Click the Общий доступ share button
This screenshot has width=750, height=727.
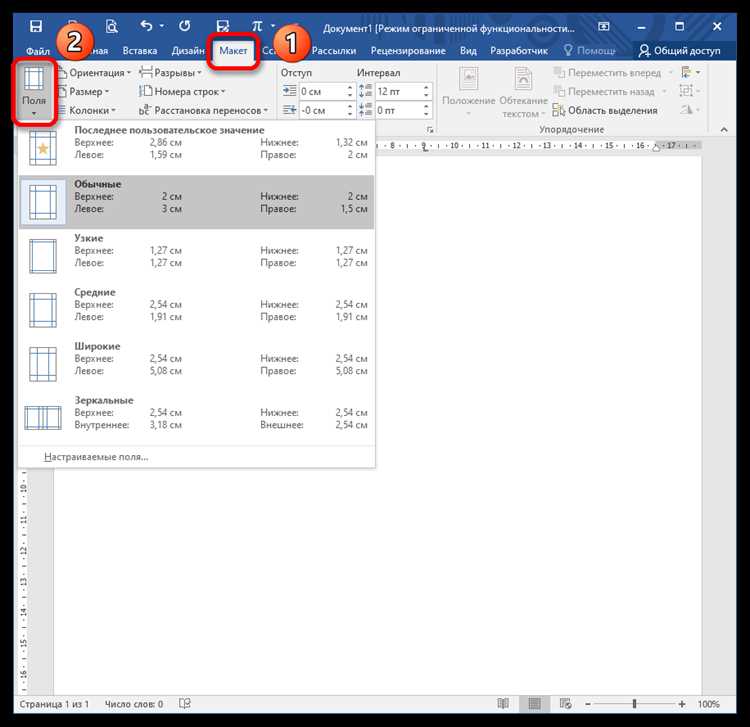(x=679, y=50)
